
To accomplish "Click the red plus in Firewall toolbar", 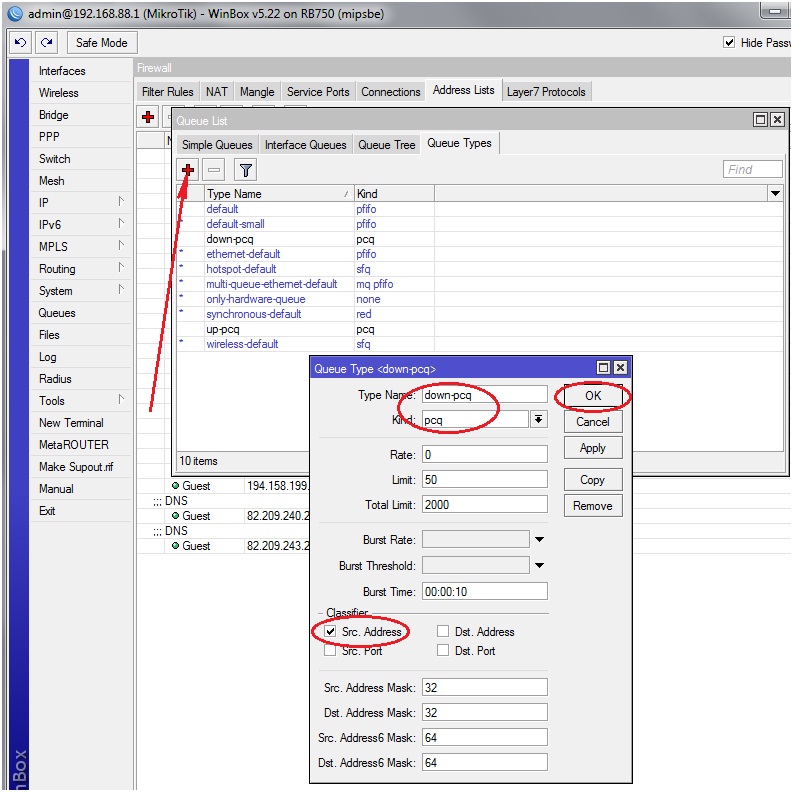I will click(148, 117).
